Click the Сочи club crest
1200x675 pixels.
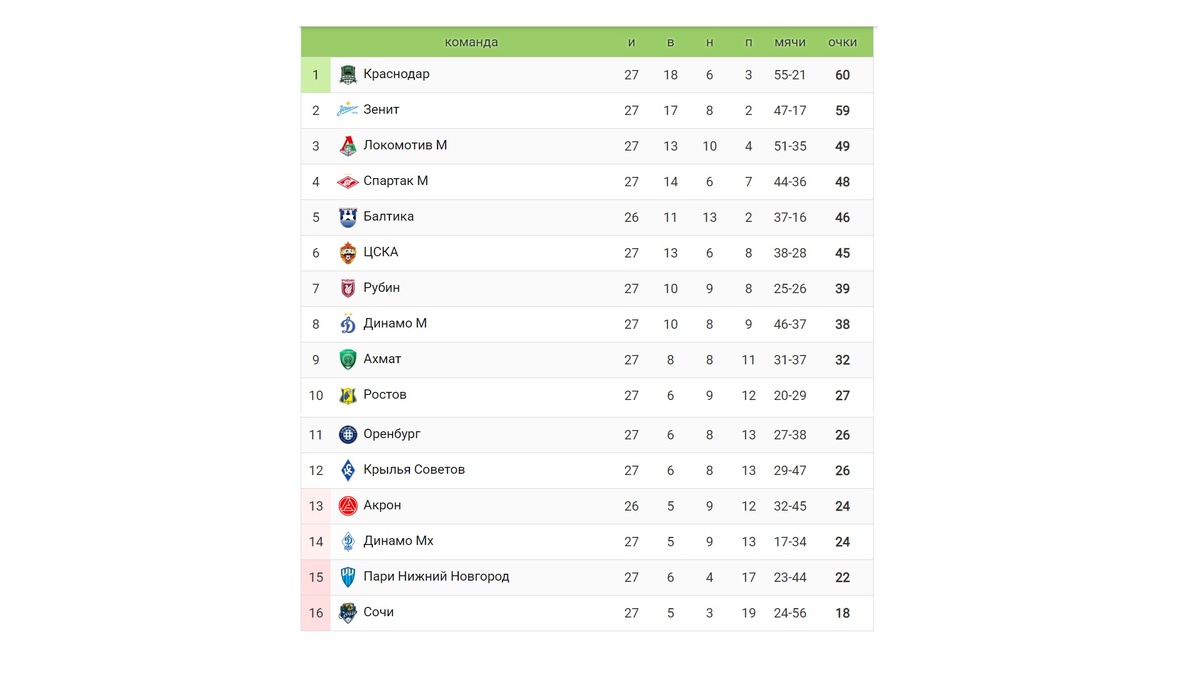click(x=347, y=613)
